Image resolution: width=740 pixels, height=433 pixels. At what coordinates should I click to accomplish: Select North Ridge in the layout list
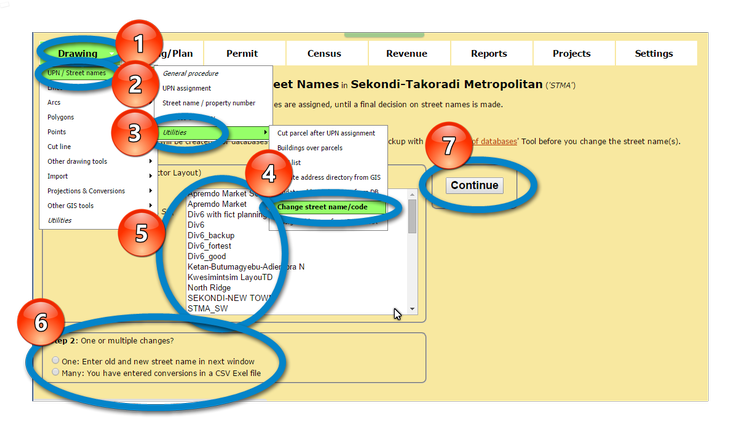click(209, 288)
